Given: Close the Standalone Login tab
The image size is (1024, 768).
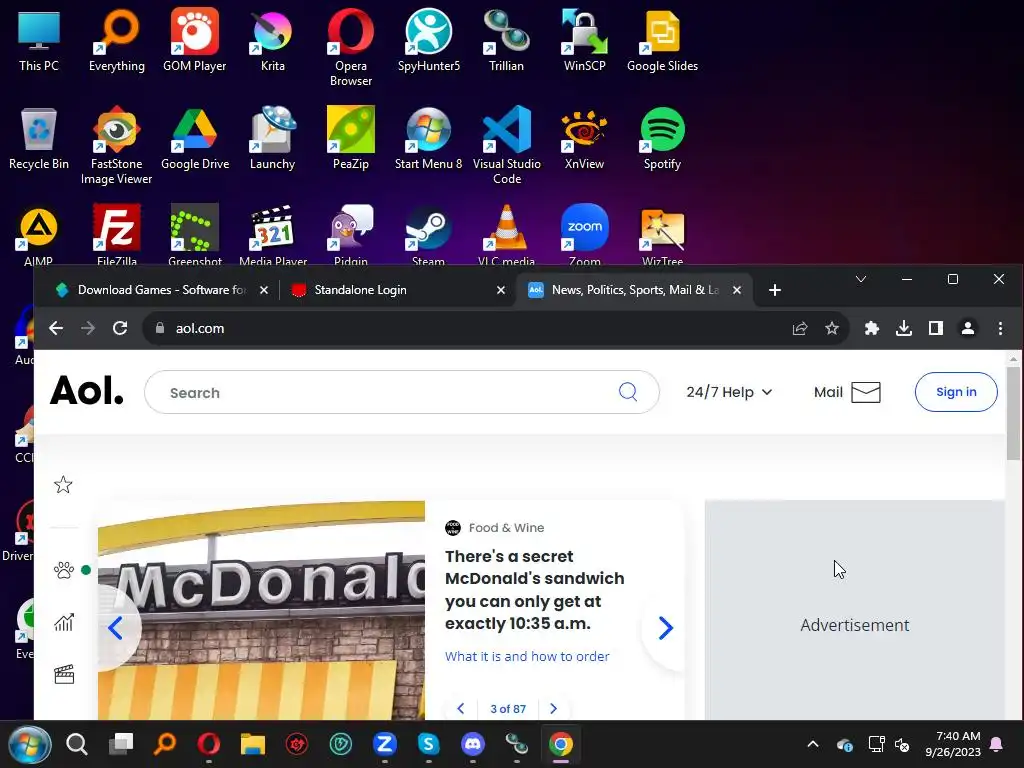Looking at the screenshot, I should click(x=500, y=290).
